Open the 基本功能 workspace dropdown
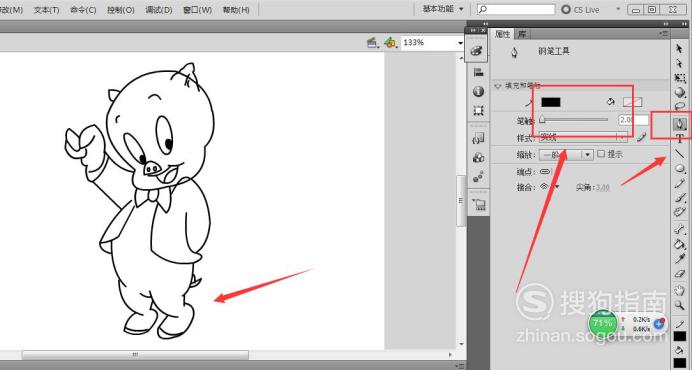The height and width of the screenshot is (370, 692). [x=443, y=9]
